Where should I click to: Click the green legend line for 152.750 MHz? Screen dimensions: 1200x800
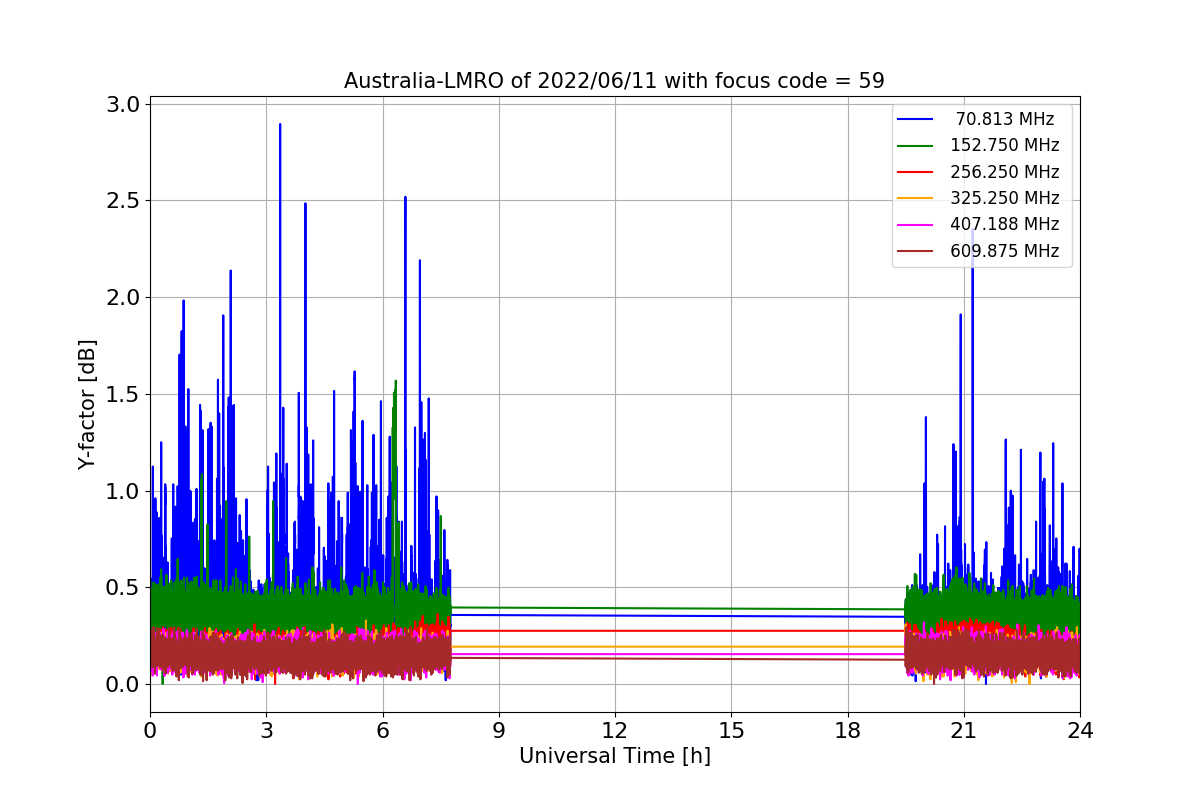point(915,146)
